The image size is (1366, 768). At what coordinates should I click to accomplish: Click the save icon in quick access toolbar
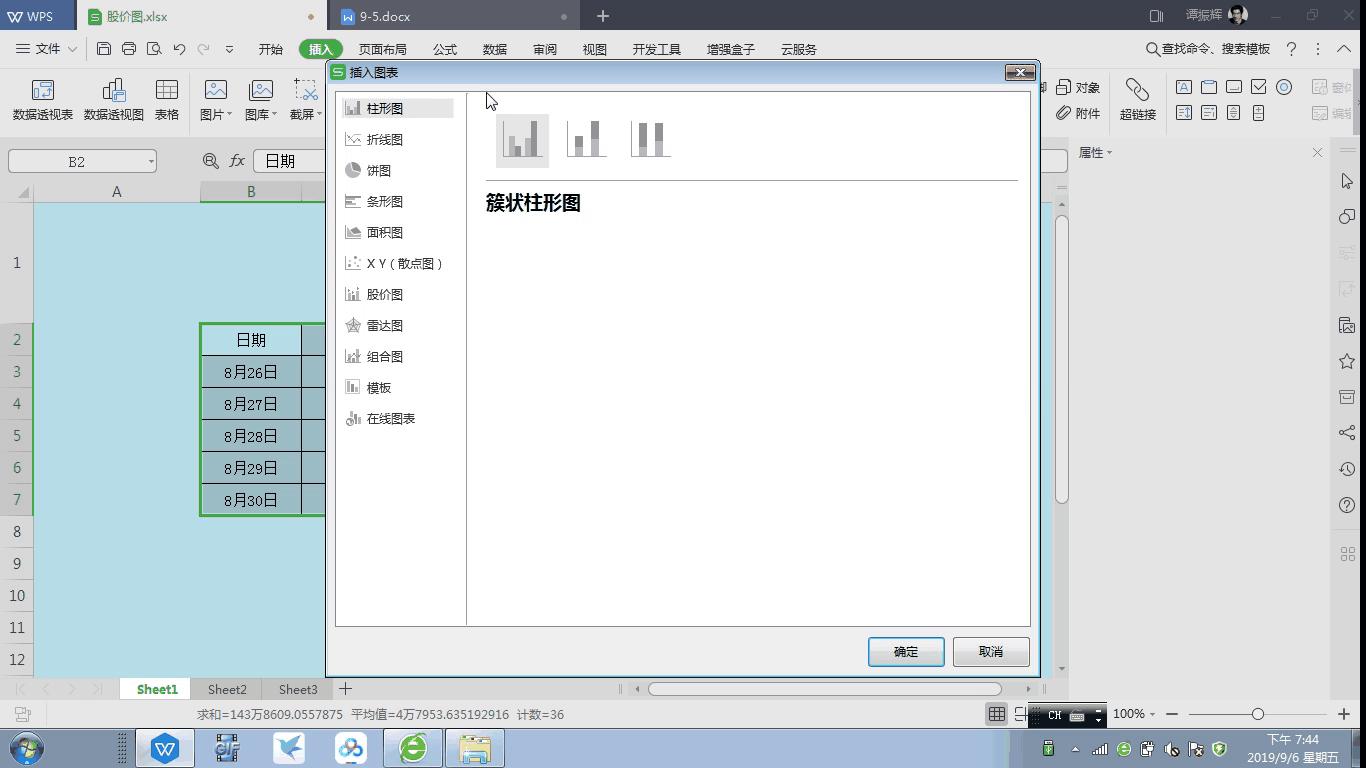104,49
